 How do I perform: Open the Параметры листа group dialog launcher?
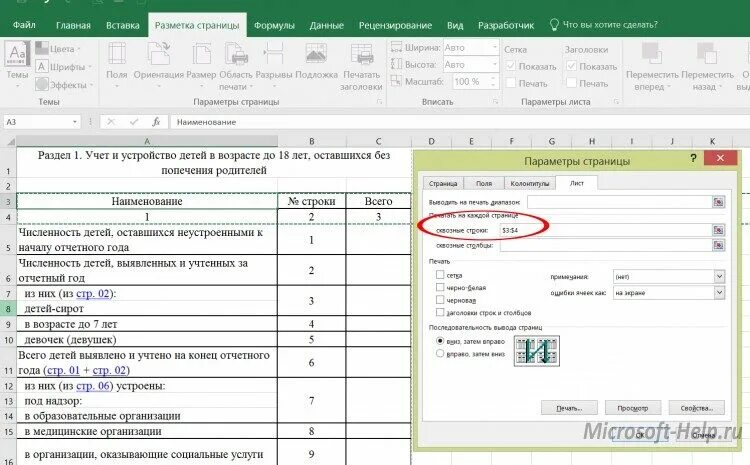click(x=616, y=102)
